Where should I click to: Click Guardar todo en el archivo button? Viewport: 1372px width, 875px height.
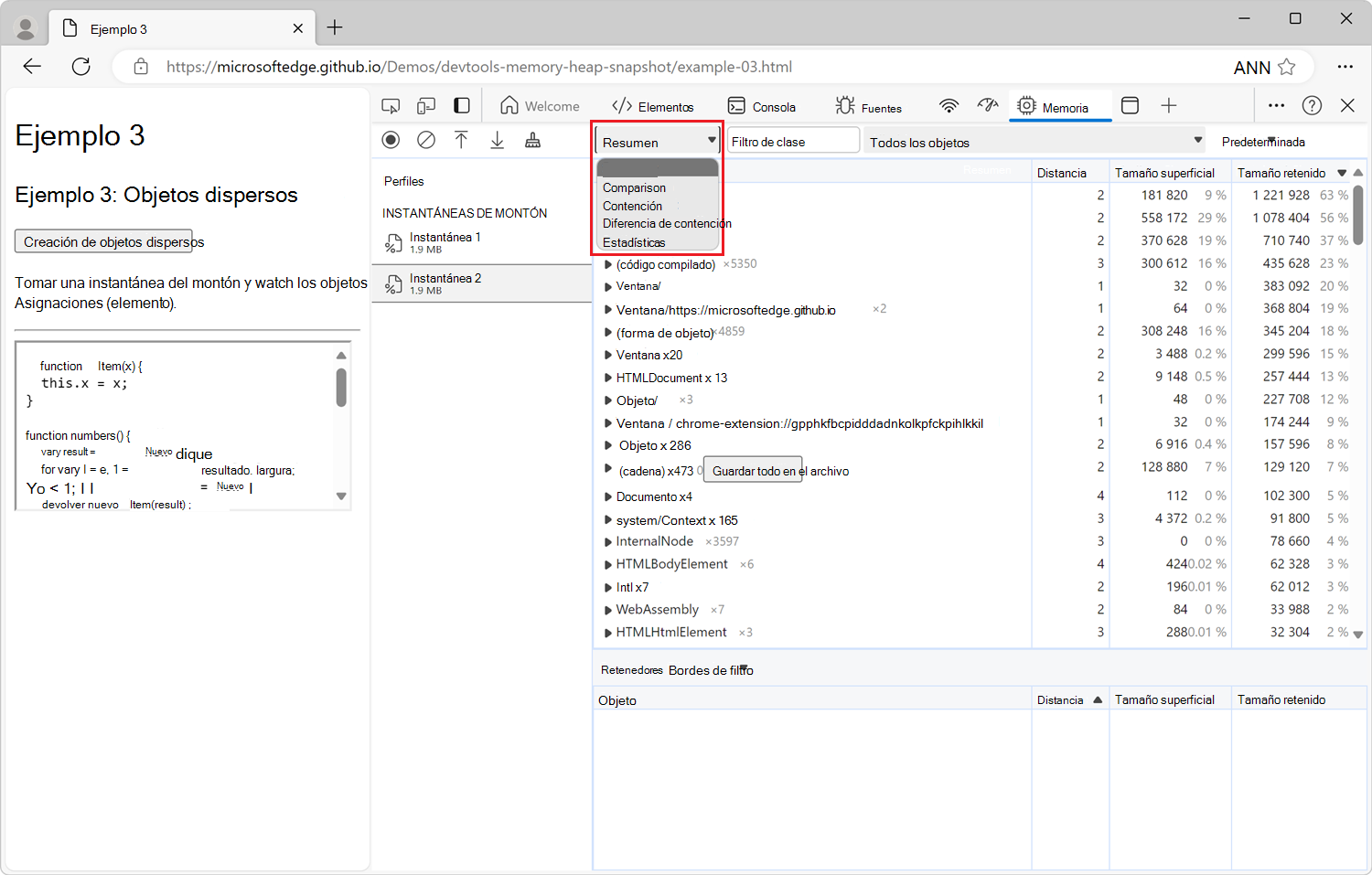753,471
